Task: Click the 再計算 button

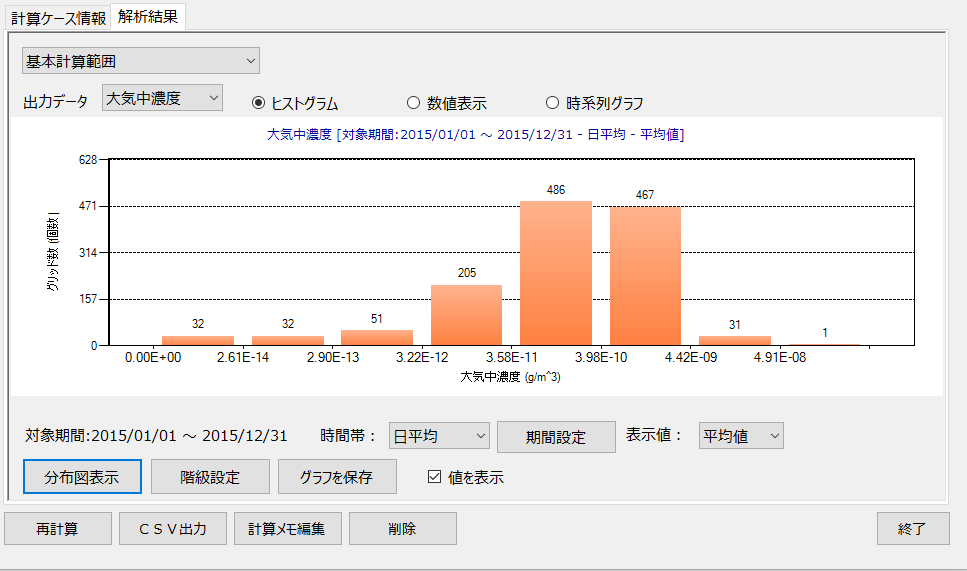Action: tap(58, 528)
